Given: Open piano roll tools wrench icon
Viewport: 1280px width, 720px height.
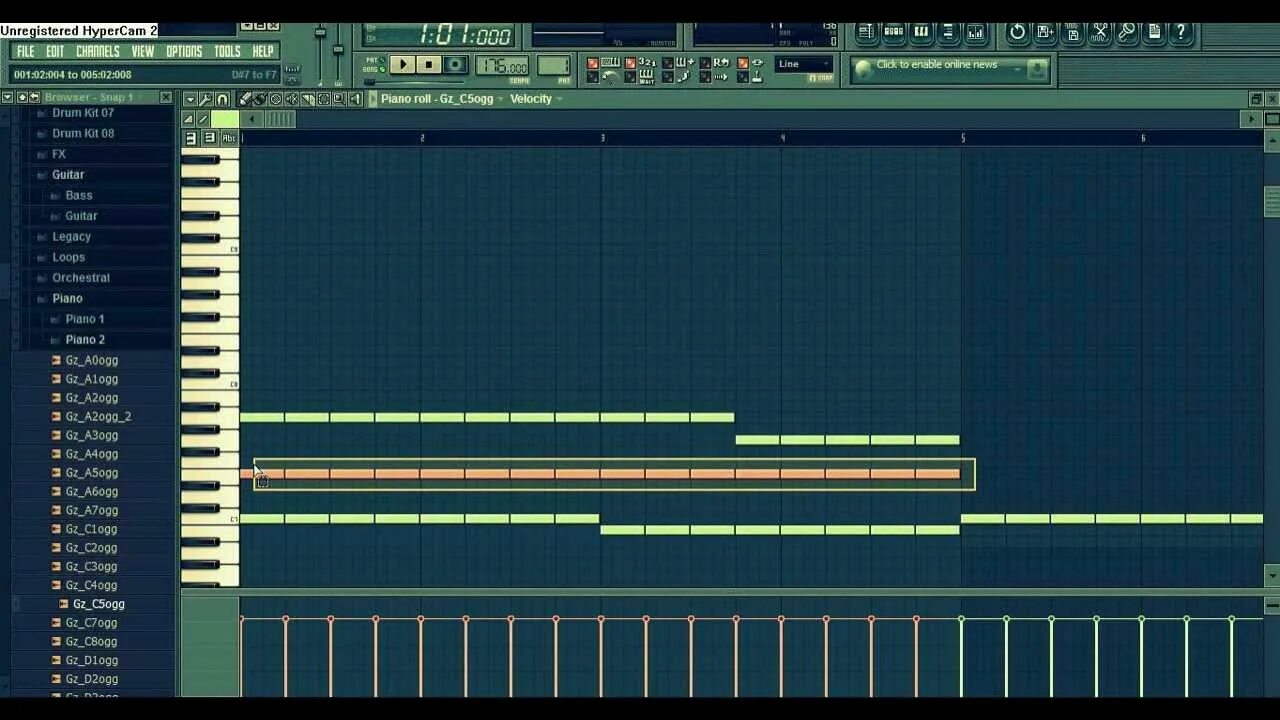Looking at the screenshot, I should click(205, 99).
